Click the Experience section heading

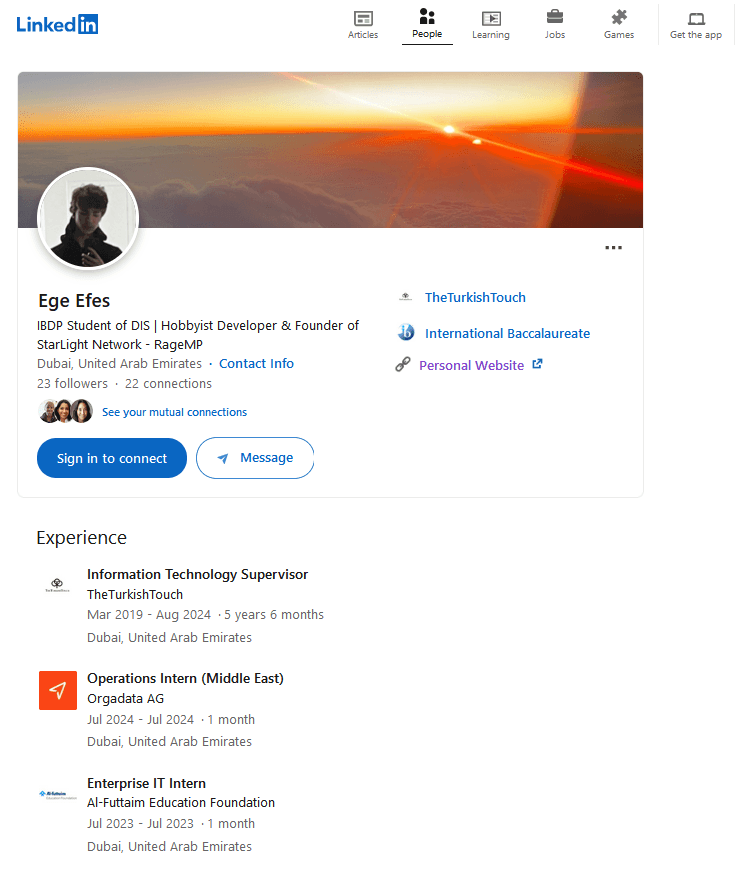point(81,538)
